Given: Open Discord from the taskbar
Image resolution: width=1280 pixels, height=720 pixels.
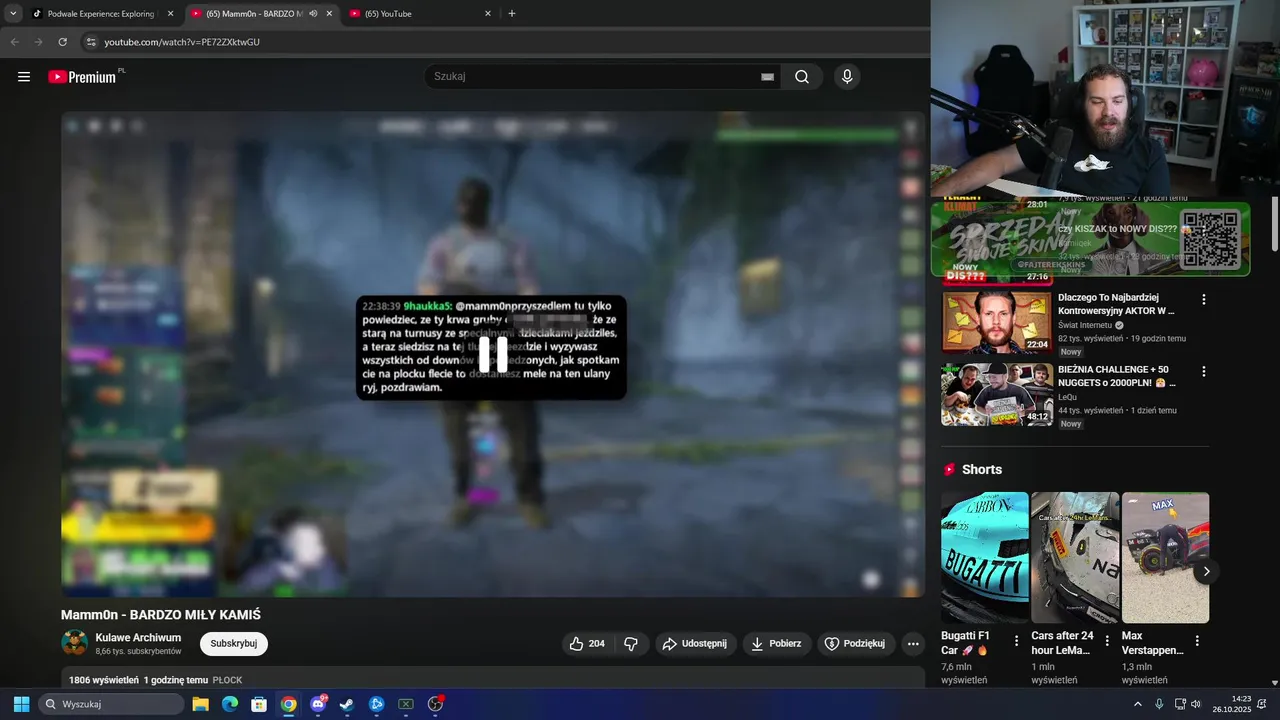Looking at the screenshot, I should pyautogui.click(x=318, y=704).
